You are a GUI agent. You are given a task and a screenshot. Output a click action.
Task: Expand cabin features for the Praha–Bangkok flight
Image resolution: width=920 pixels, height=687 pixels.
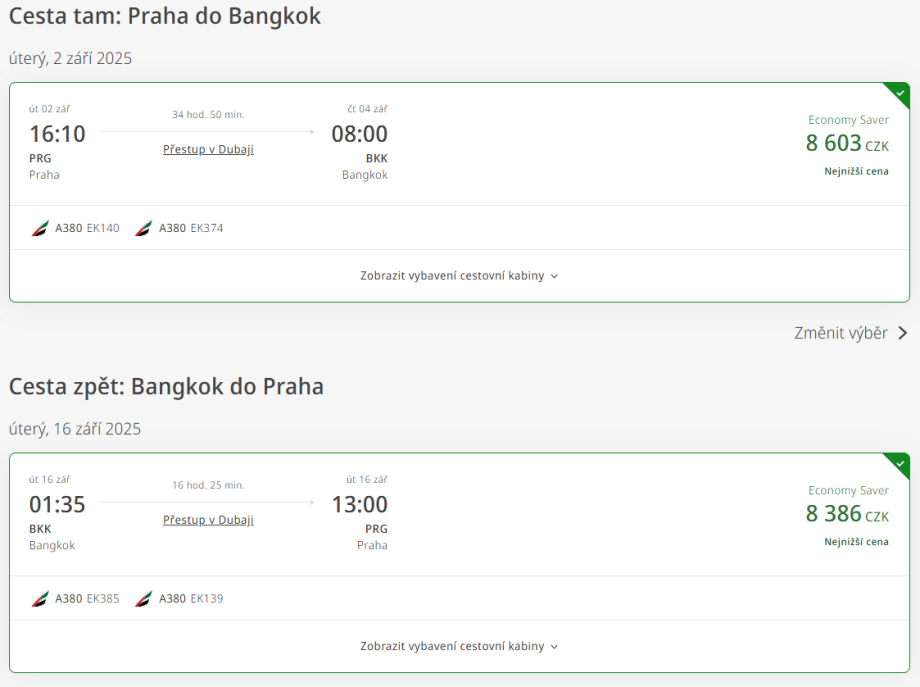tap(459, 276)
